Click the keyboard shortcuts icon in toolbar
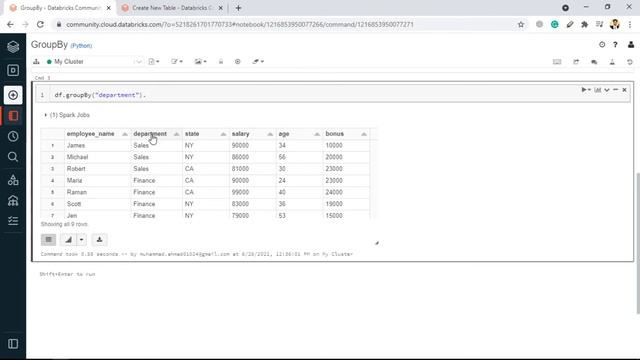 [557, 62]
